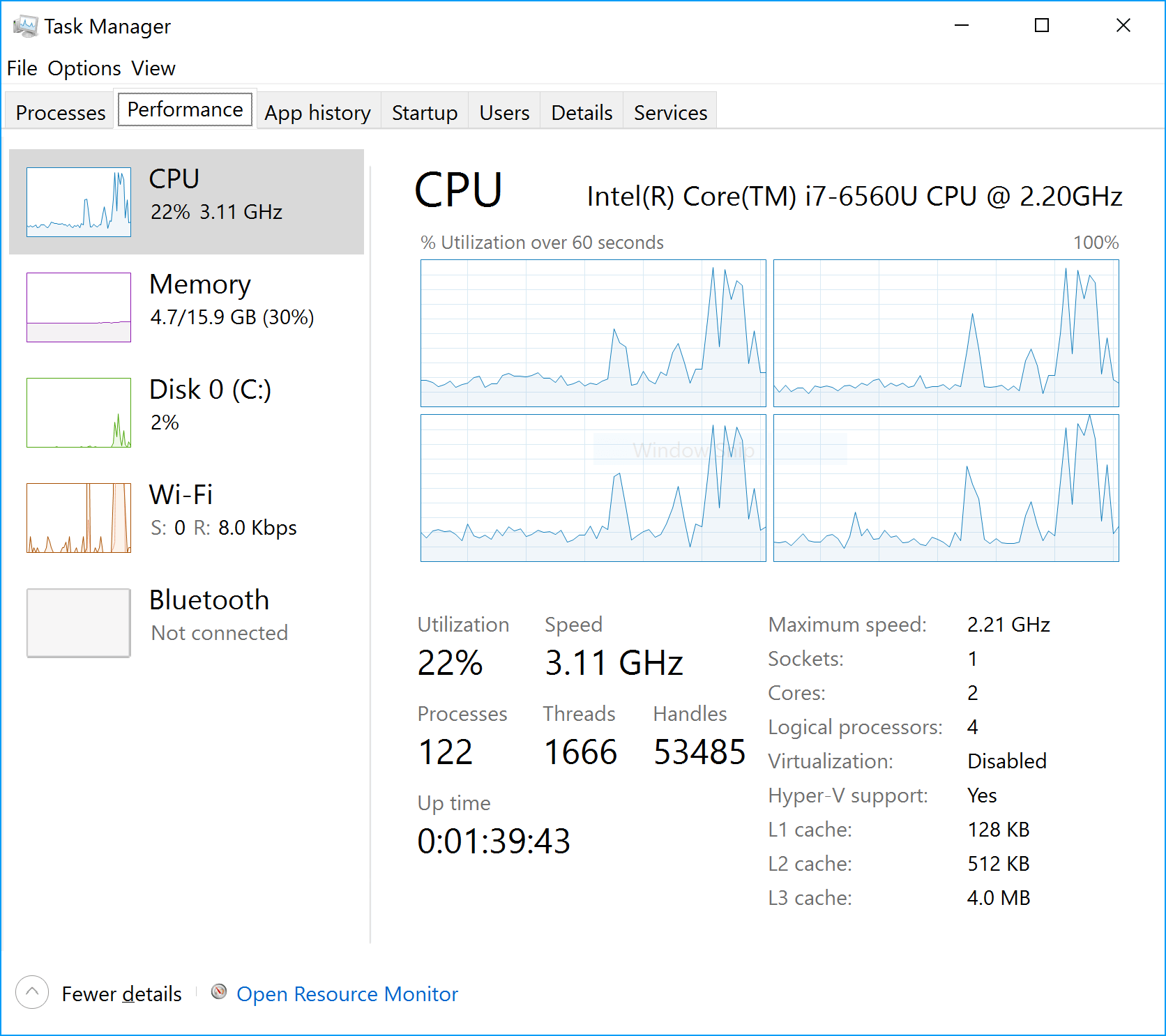Open the View menu
This screenshot has height=1036, width=1166.
pyautogui.click(x=153, y=68)
